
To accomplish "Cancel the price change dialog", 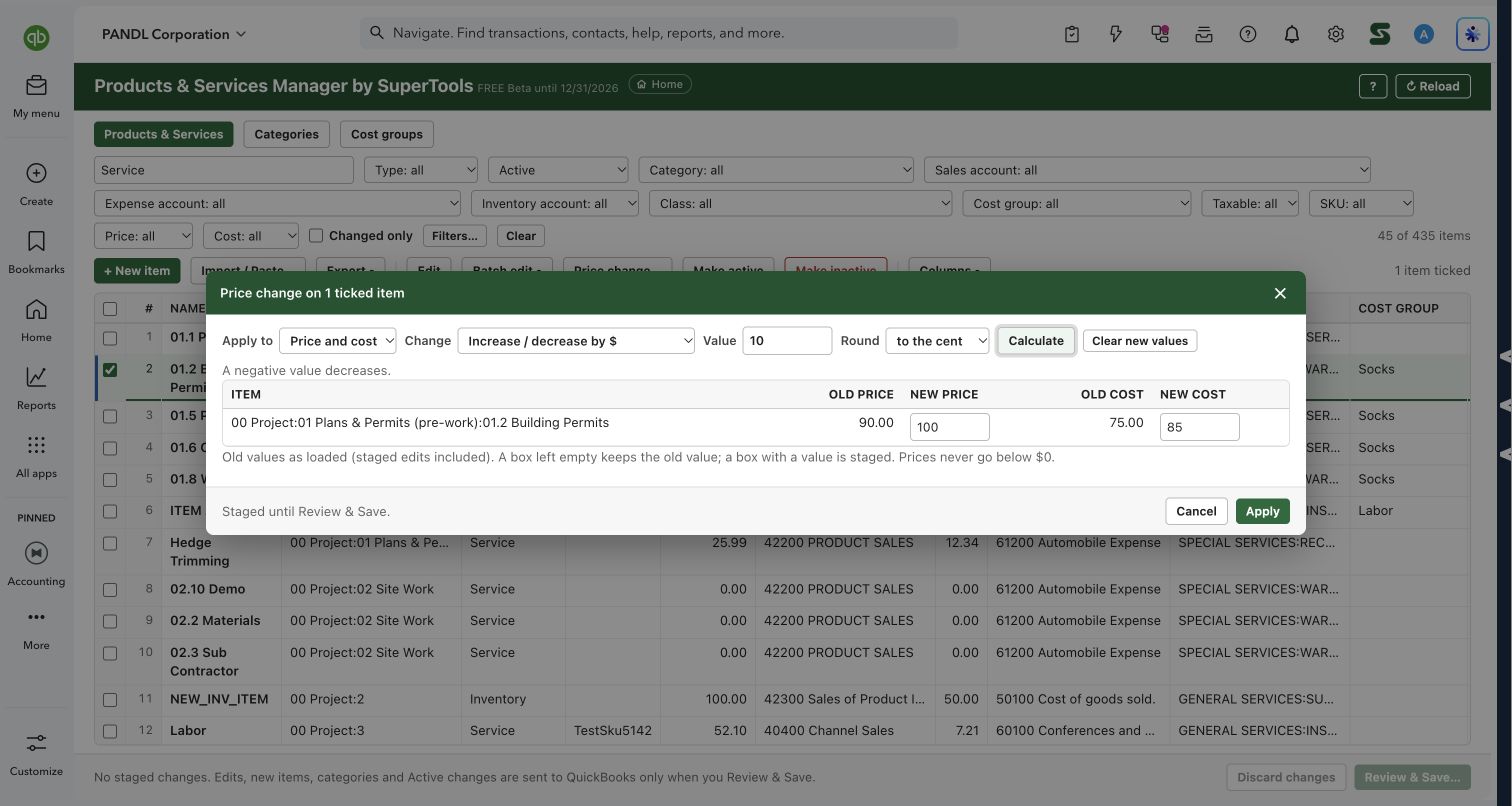I will click(1196, 511).
